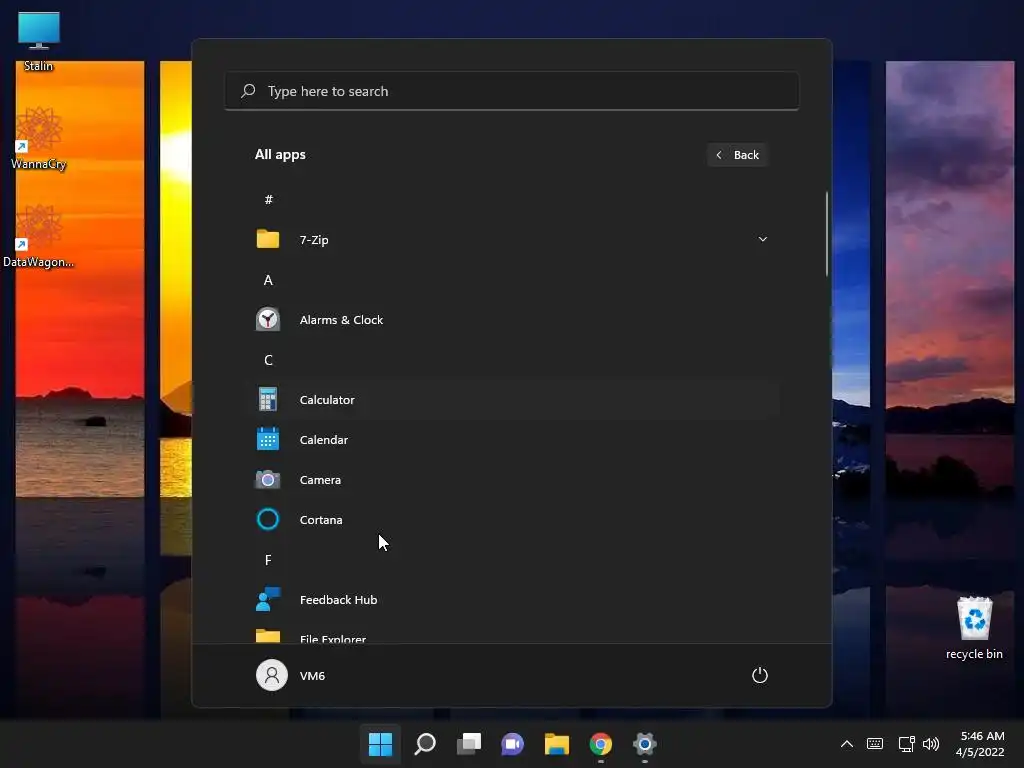Select the F letter header
The image size is (1024, 768).
tap(268, 560)
